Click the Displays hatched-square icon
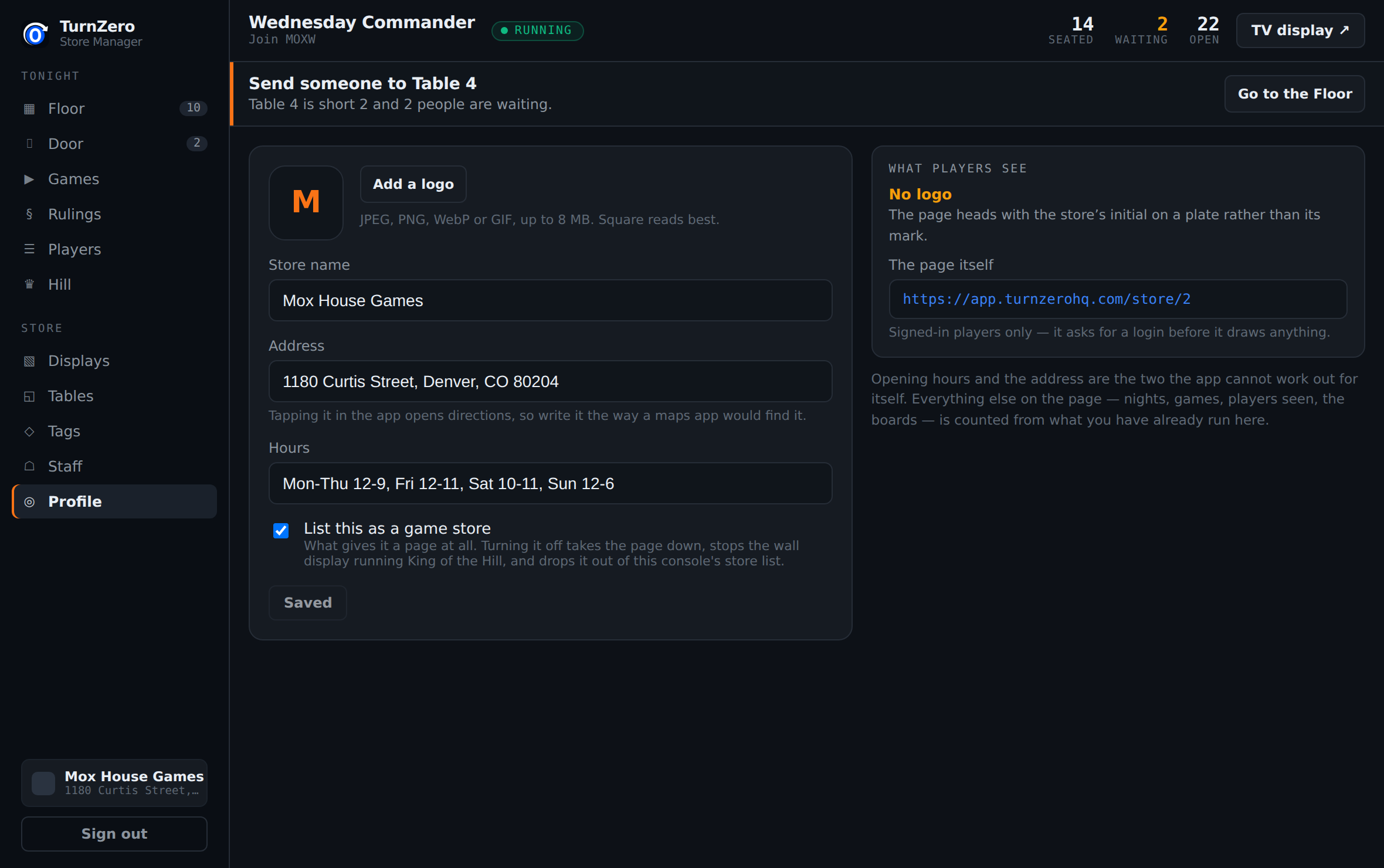 coord(29,361)
